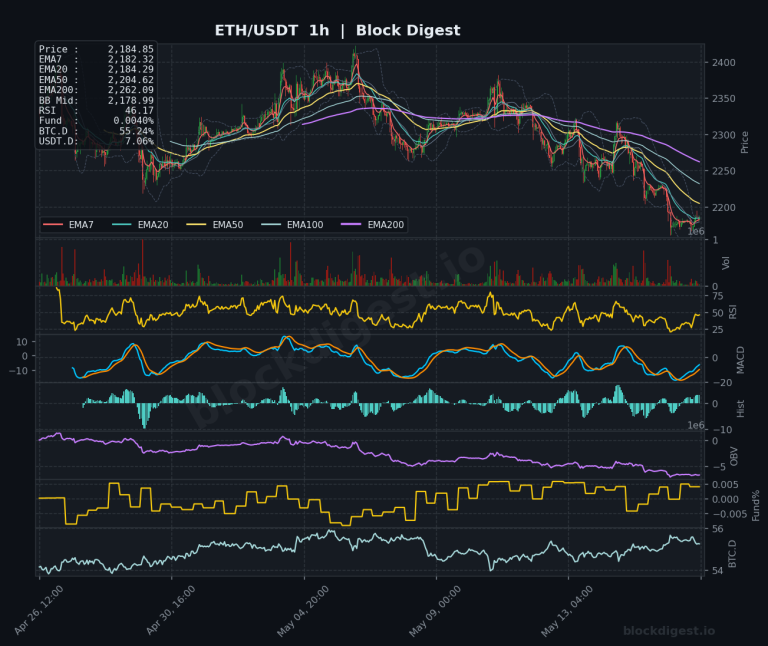Click the OBV axis tick label '−5'

[718, 467]
